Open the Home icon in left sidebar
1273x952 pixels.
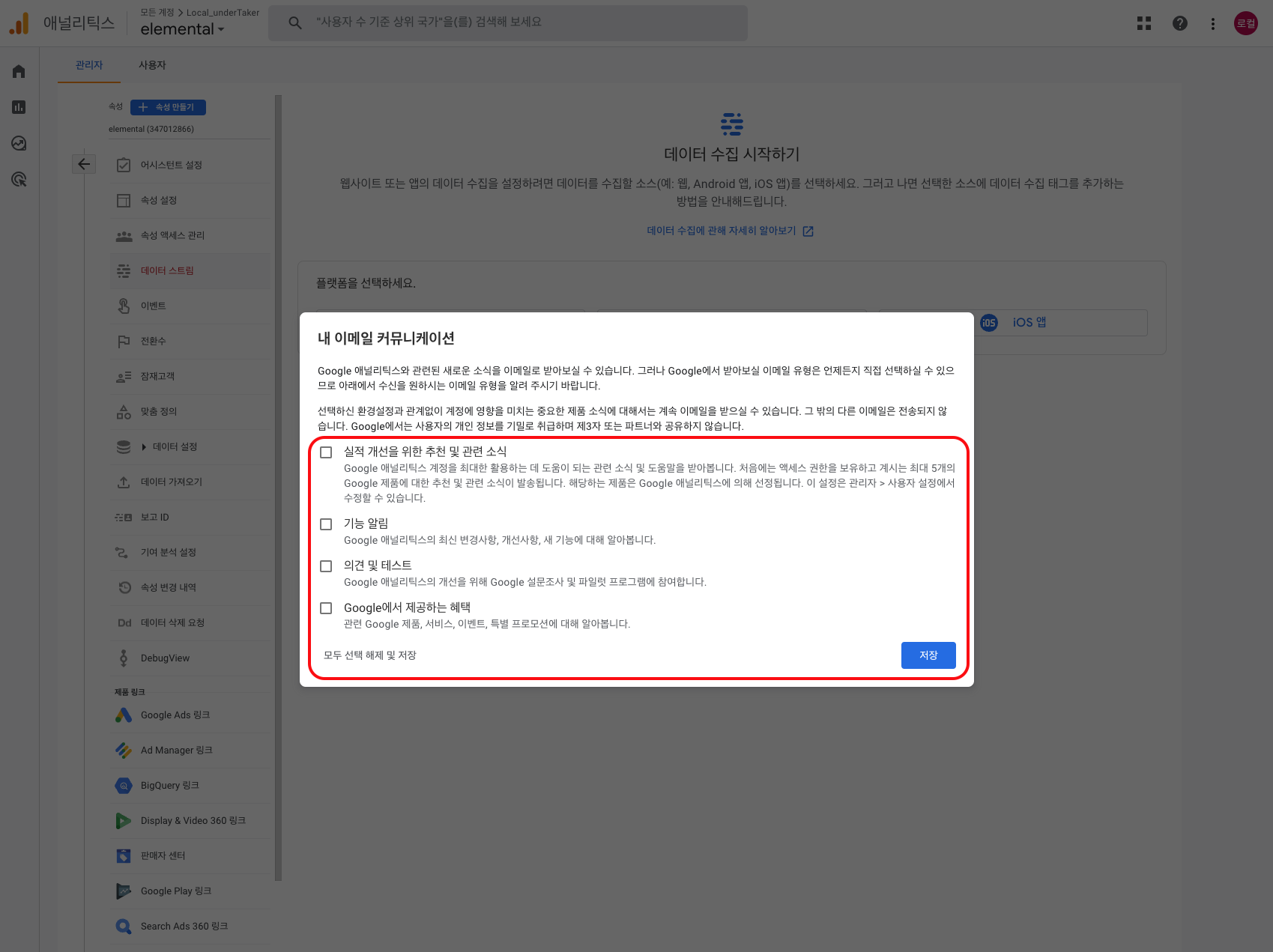pyautogui.click(x=19, y=71)
